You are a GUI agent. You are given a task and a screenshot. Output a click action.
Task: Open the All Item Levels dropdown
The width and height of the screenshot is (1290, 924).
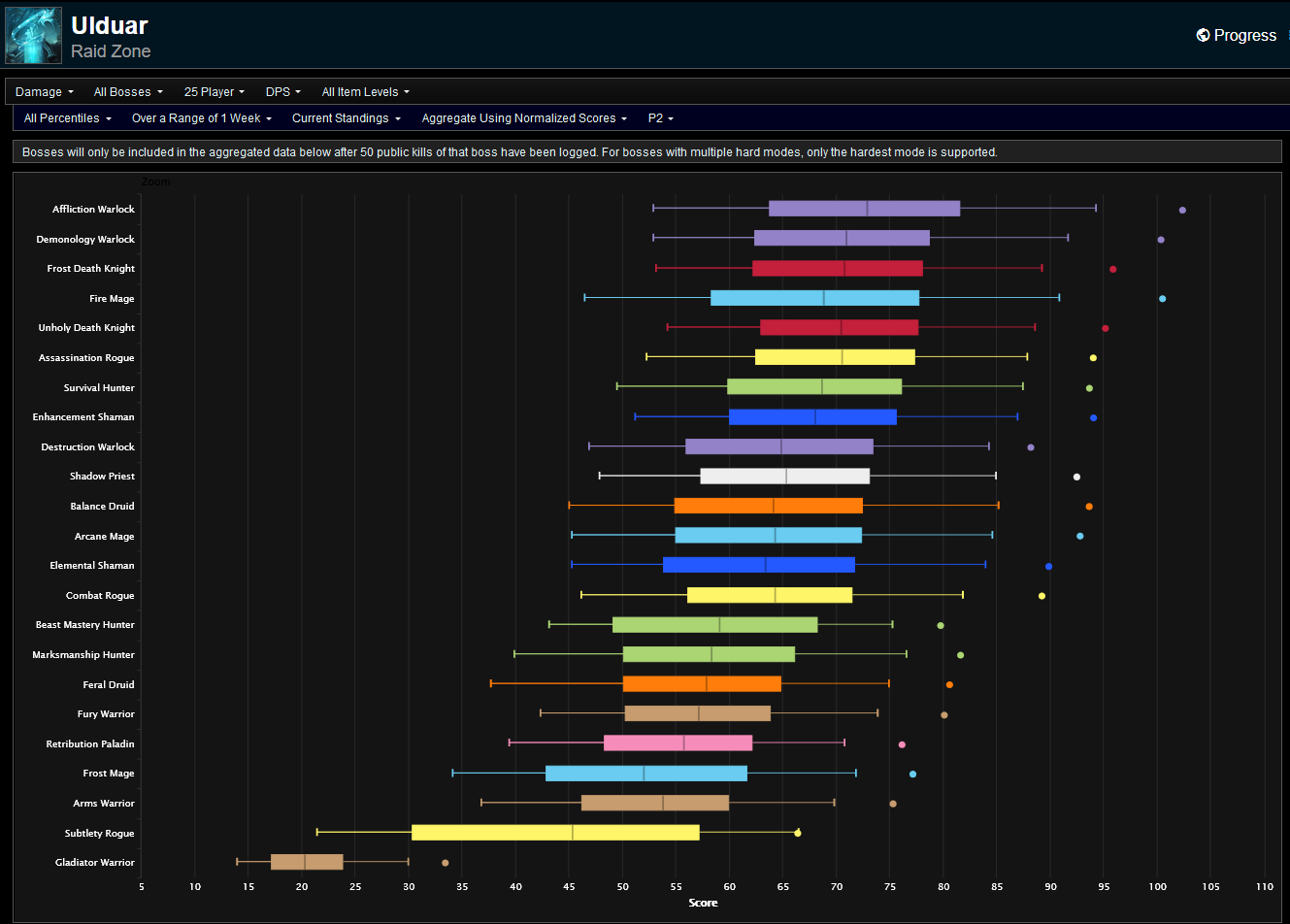[365, 92]
